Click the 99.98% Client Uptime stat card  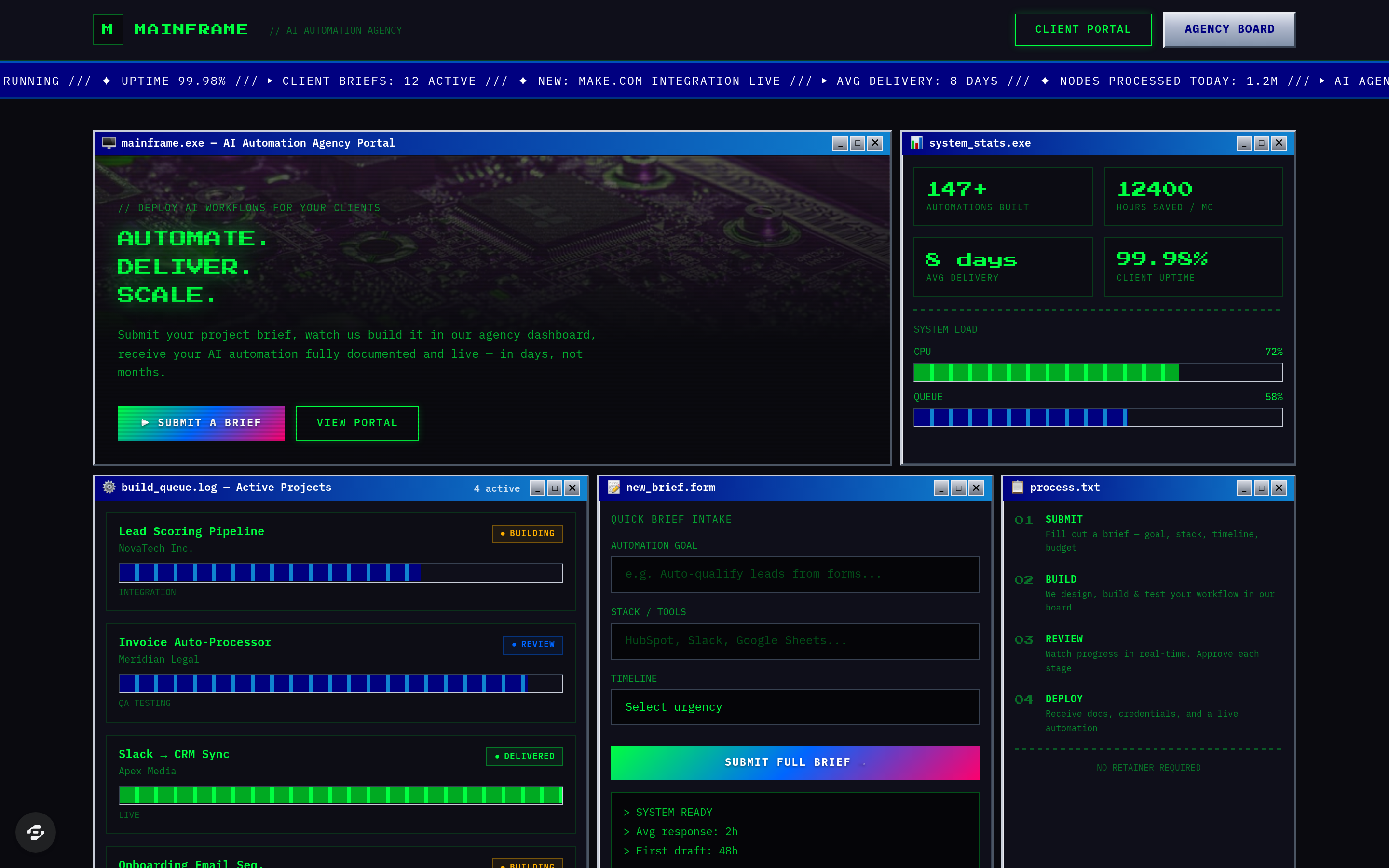coord(1193,267)
